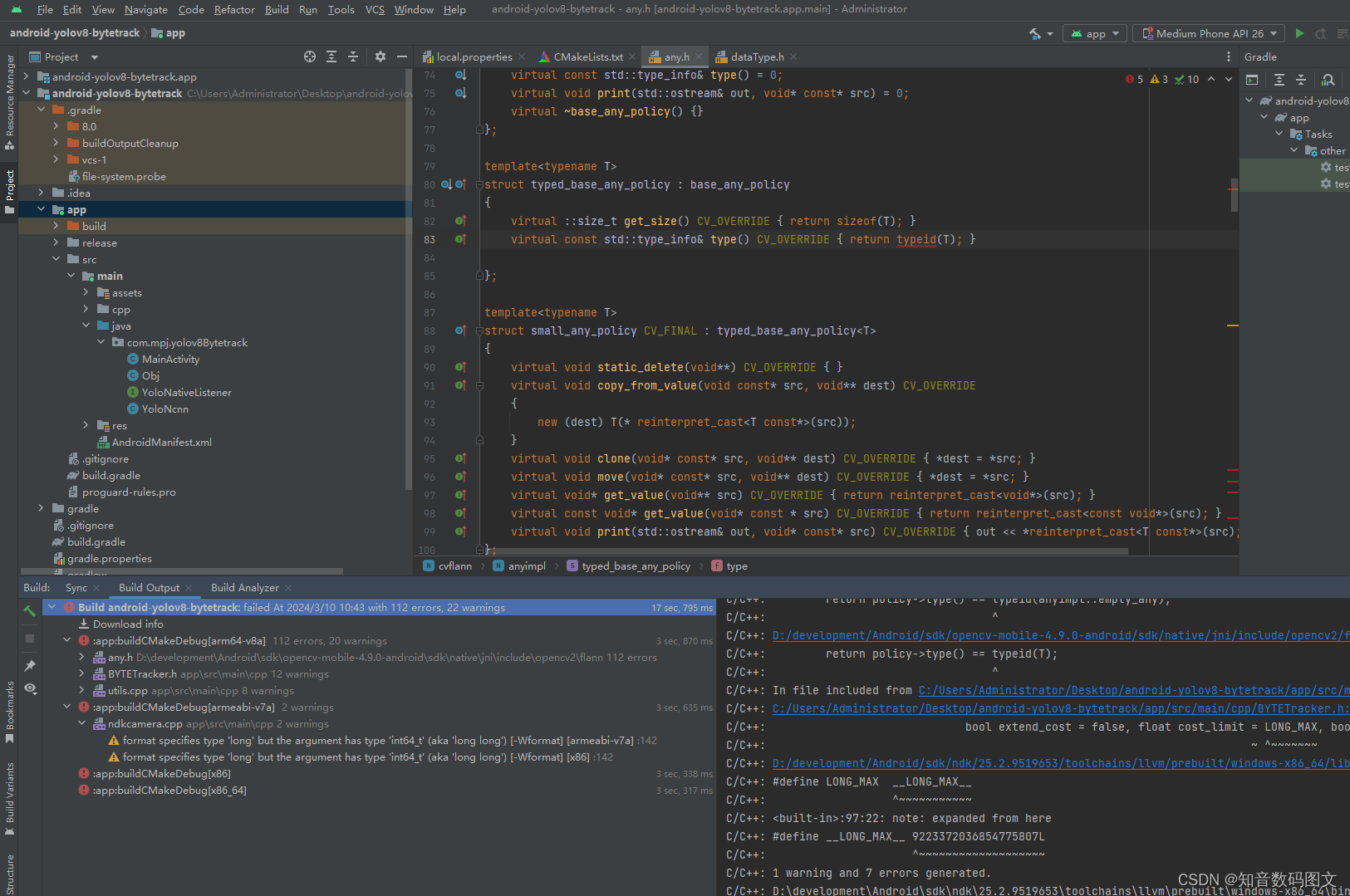
Task: Open editor tabs more-options kebab menu
Action: (1229, 56)
